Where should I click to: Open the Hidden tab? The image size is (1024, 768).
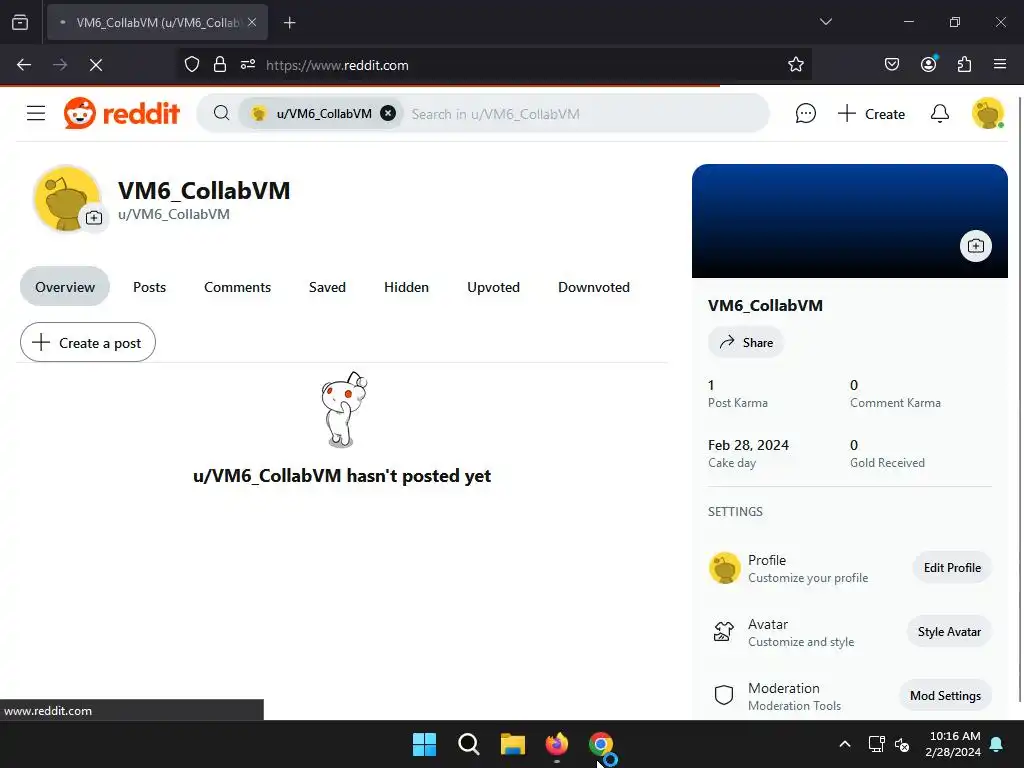(406, 287)
